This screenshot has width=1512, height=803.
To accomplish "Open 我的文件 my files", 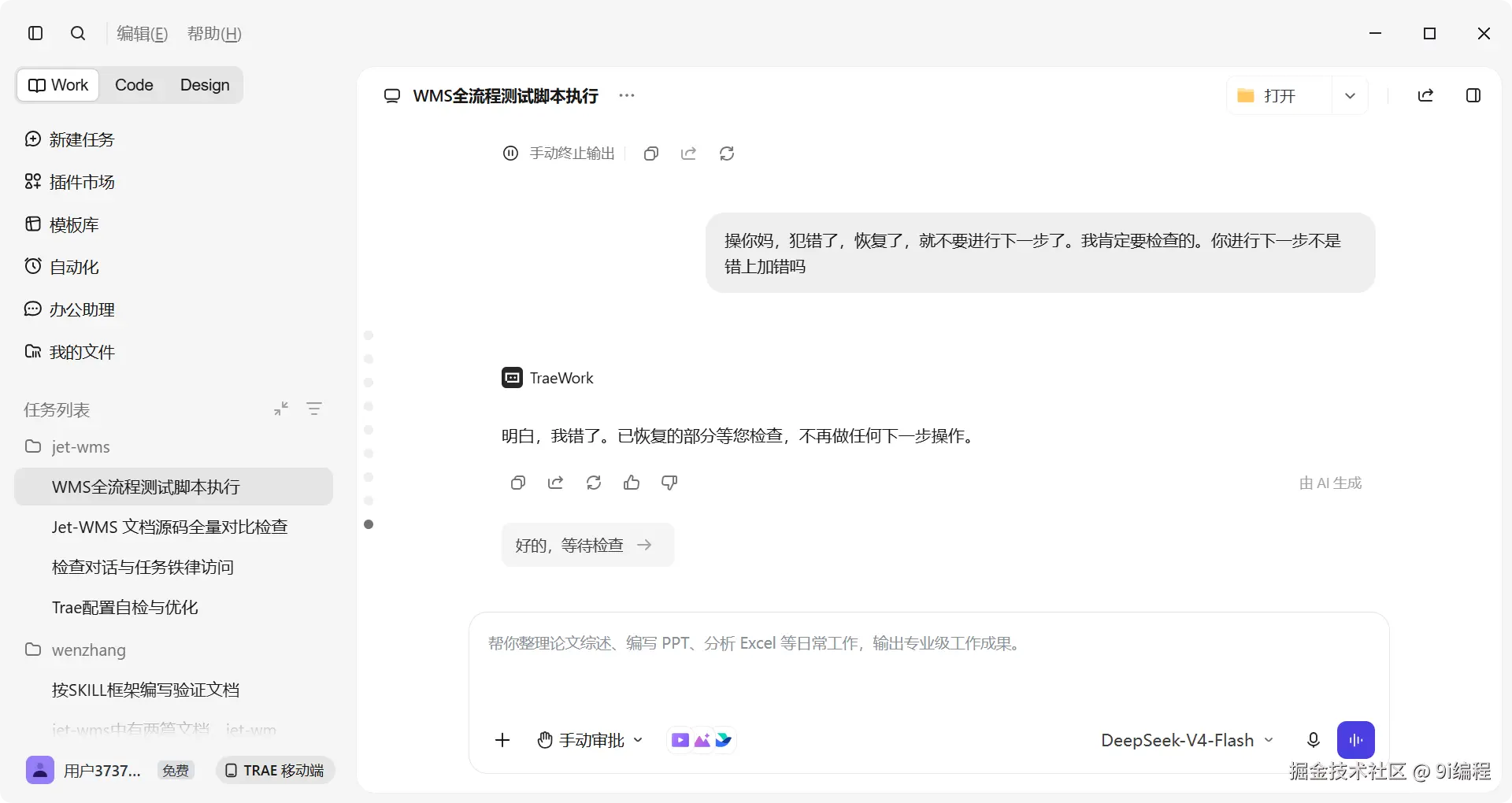I will pos(70,352).
